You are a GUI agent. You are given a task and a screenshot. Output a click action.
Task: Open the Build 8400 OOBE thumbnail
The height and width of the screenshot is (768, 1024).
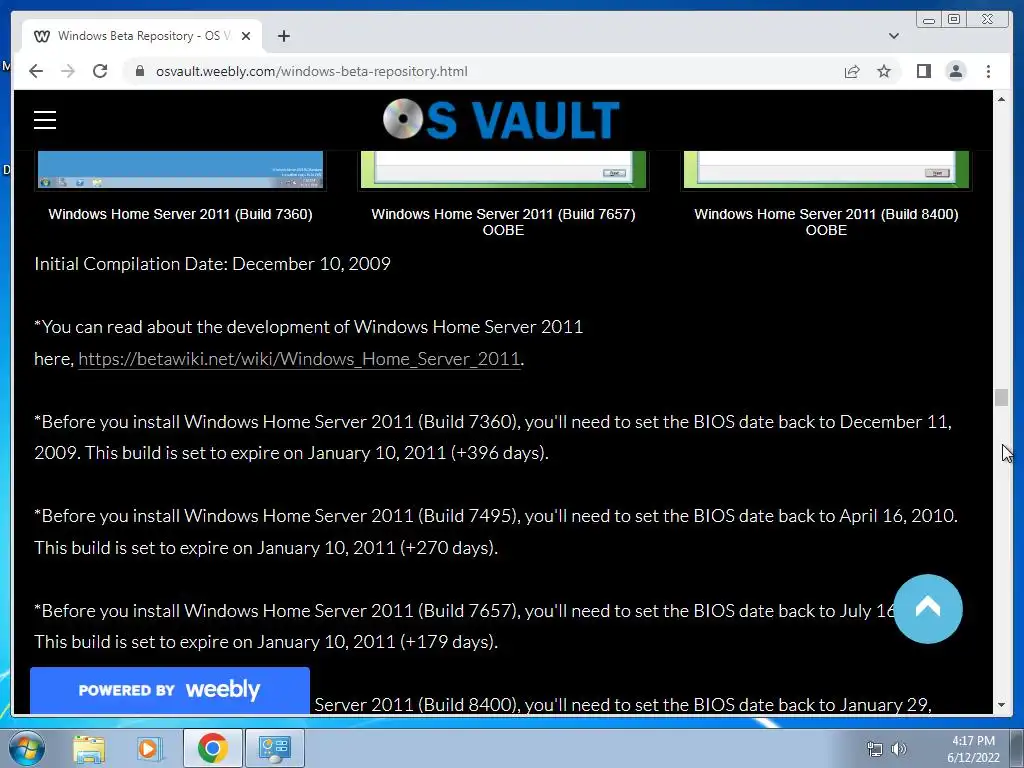tap(826, 170)
